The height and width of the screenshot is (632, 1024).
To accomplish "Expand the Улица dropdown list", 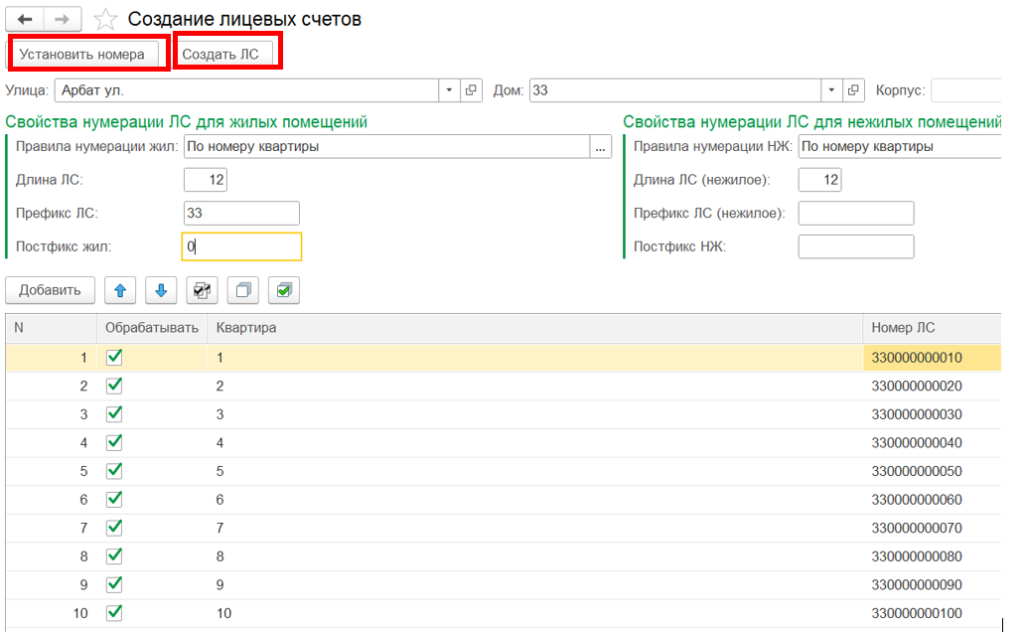I will (x=449, y=90).
